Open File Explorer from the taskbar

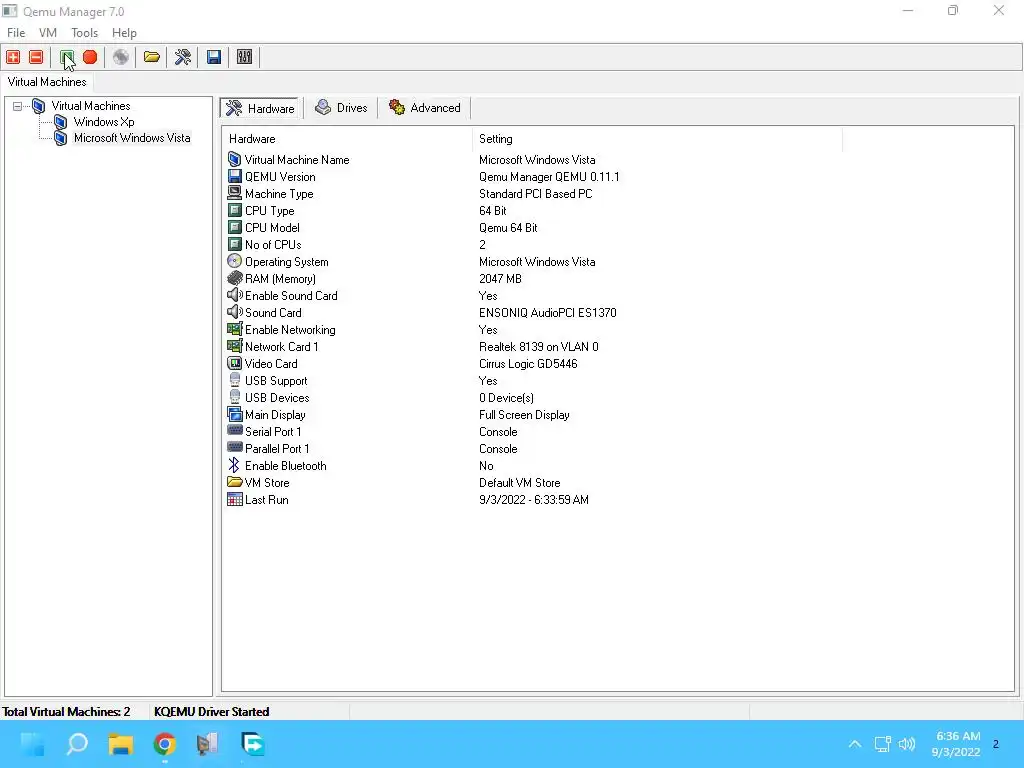(121, 744)
